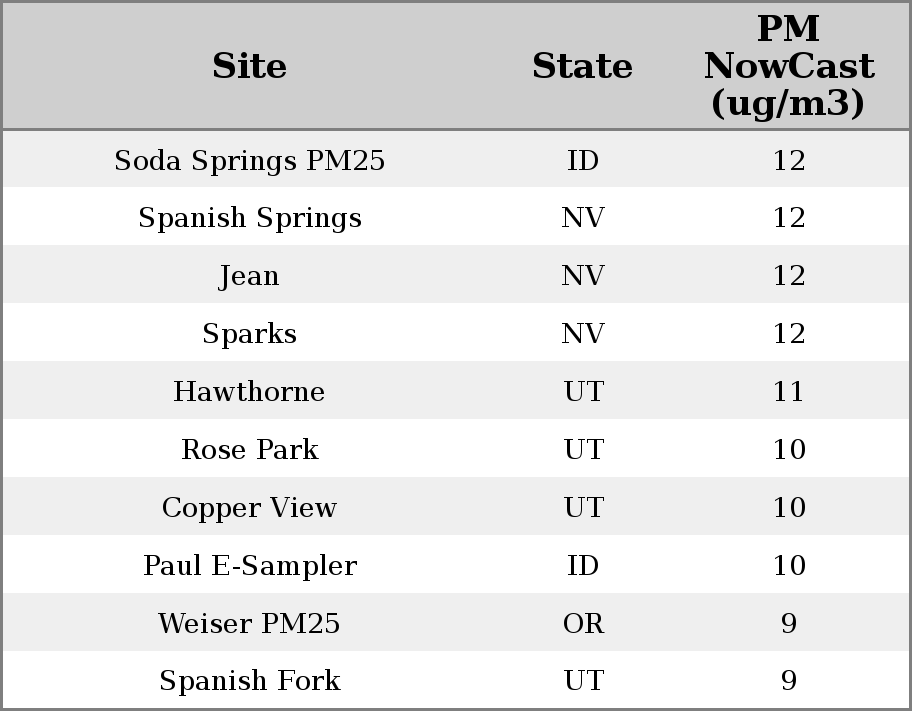Screen dimensions: 912x711
Task: Click the OR state cell for Weiser
Action: [x=583, y=623]
